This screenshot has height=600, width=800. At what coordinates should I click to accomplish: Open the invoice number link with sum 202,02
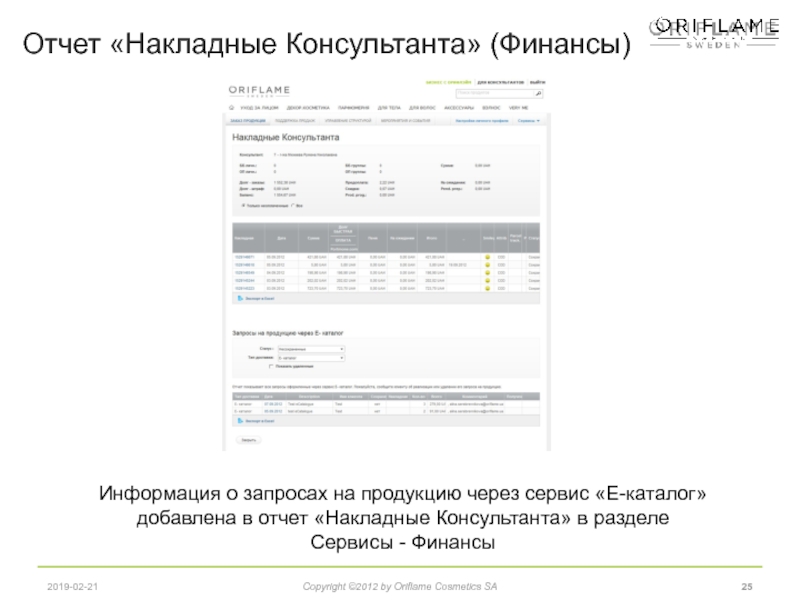[244, 281]
